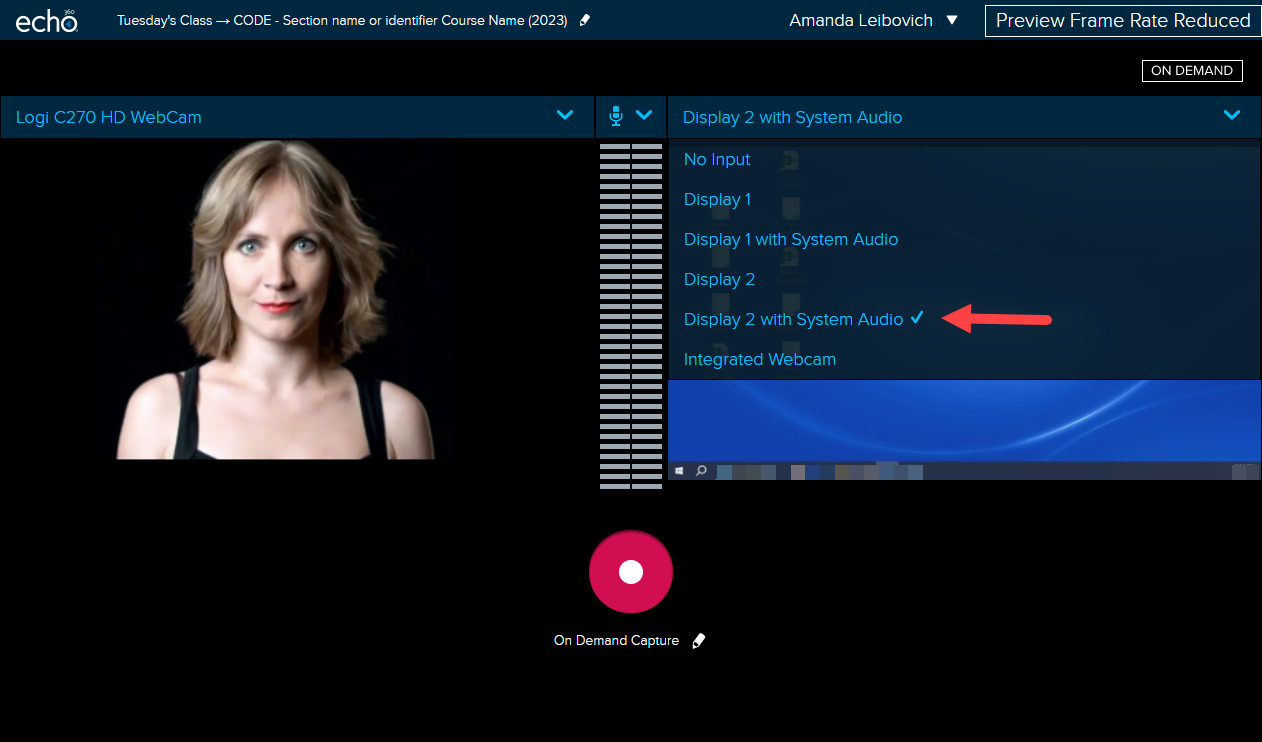Click pencil icon beside Tuesday's Class title

(x=585, y=20)
